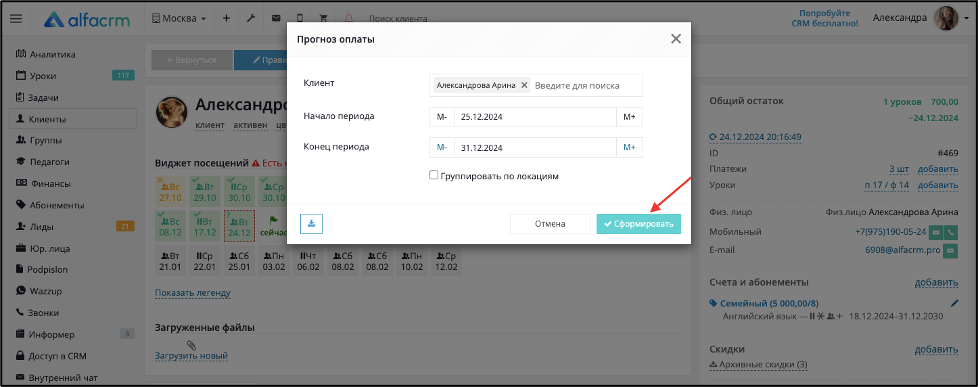Viewport: 979px width, 387px height.
Task: Click the Отмена button
Action: click(x=550, y=224)
